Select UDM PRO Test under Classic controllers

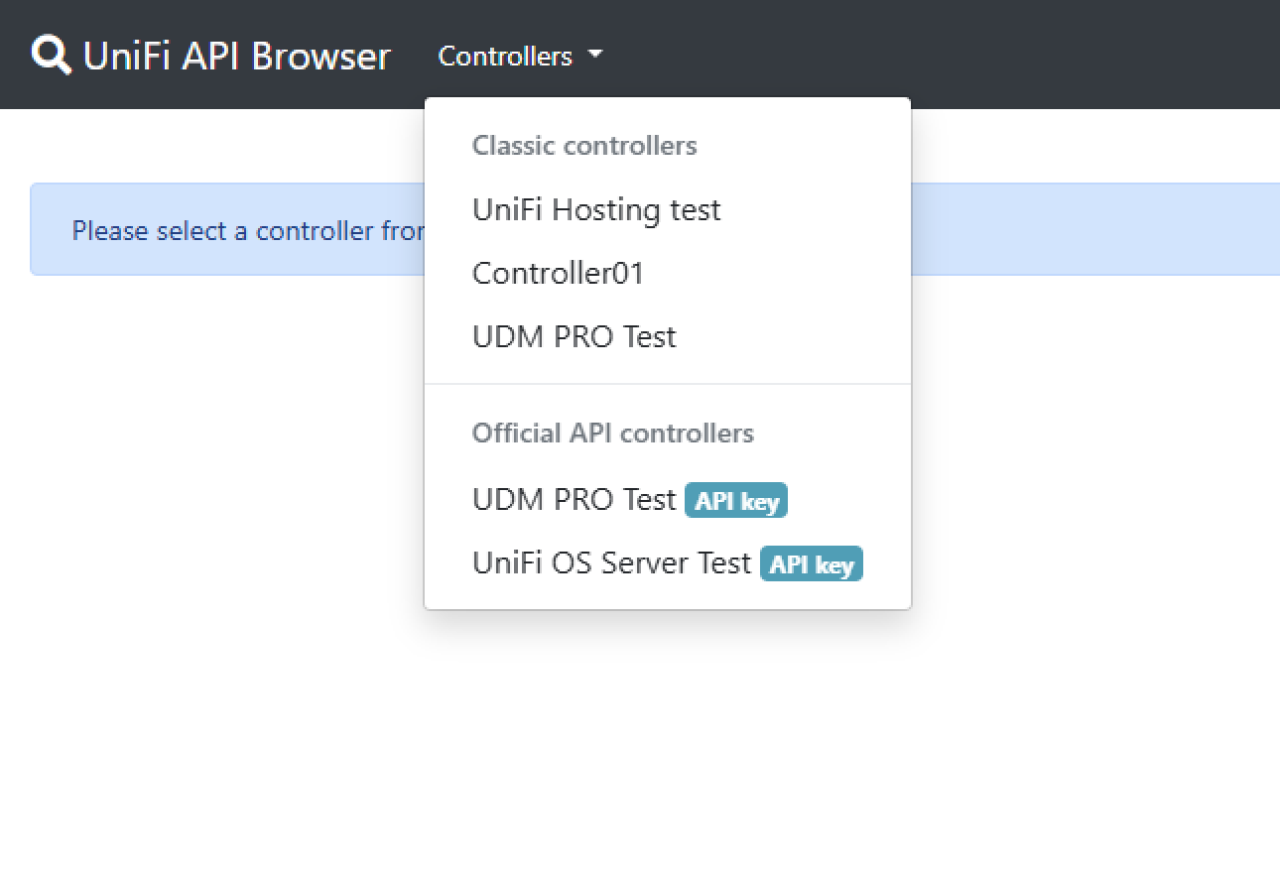574,337
